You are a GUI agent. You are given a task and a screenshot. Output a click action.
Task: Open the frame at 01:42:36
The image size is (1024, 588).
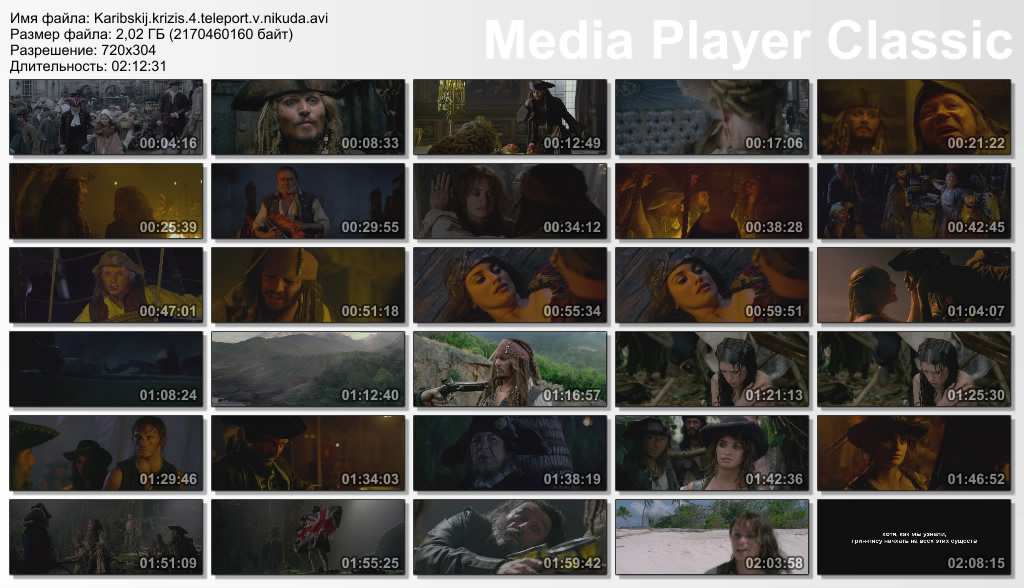point(712,453)
